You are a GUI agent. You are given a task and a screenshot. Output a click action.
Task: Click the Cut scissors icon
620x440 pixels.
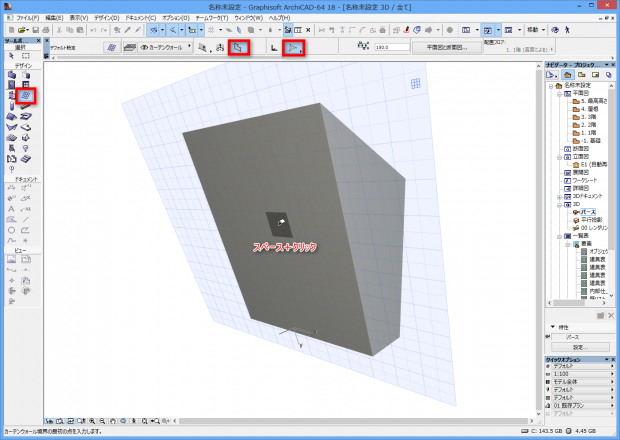pos(59,30)
